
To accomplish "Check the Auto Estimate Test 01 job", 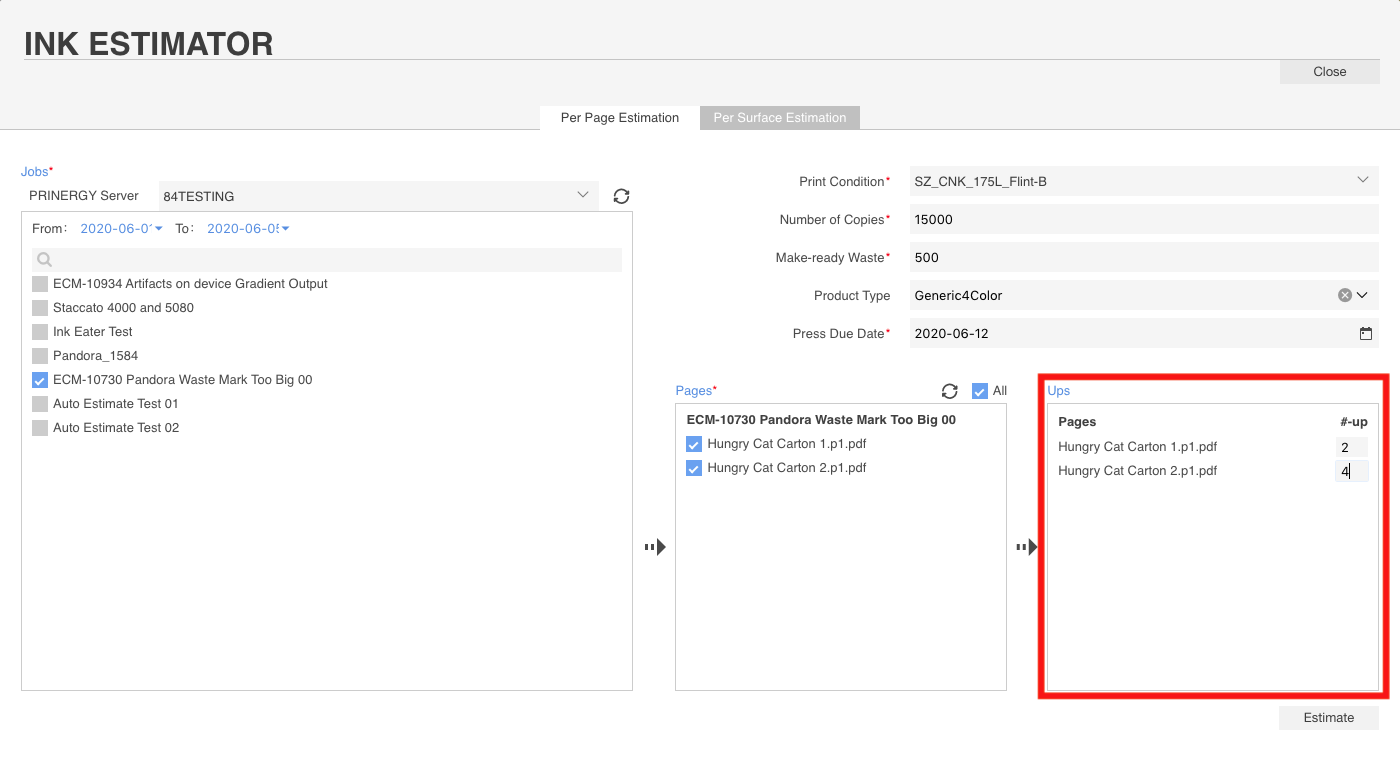I will pyautogui.click(x=40, y=404).
